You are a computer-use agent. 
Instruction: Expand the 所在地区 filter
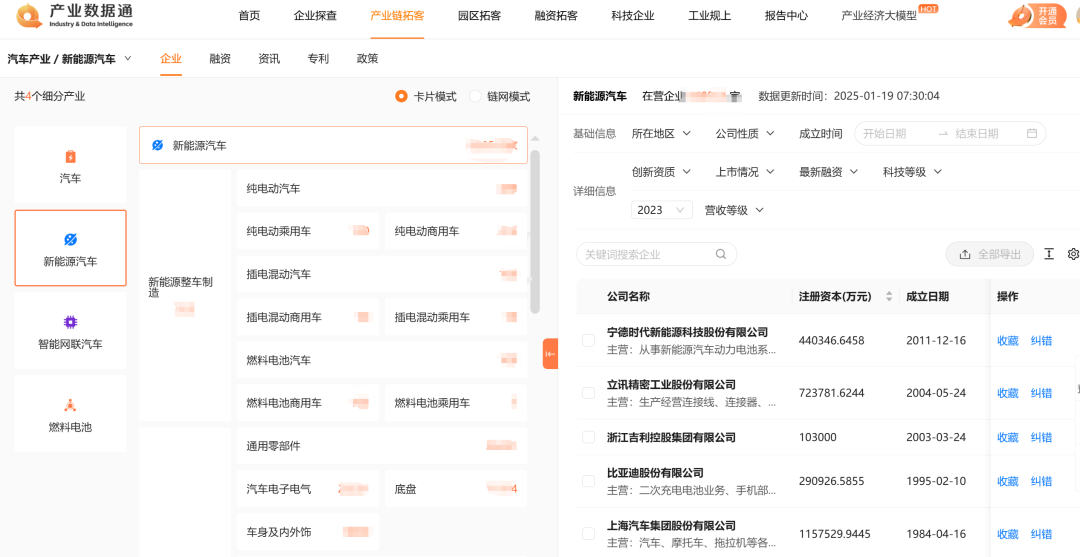(x=661, y=134)
